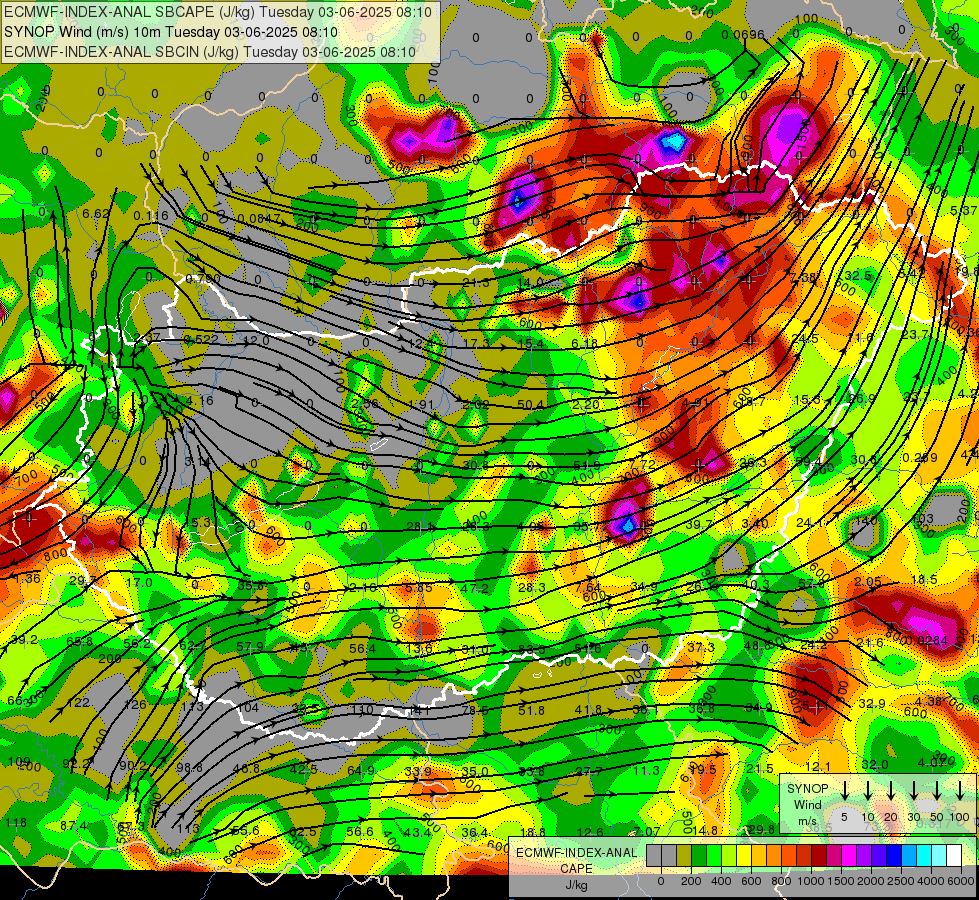Click the station value 43.4
The image size is (979, 900).
417,832
